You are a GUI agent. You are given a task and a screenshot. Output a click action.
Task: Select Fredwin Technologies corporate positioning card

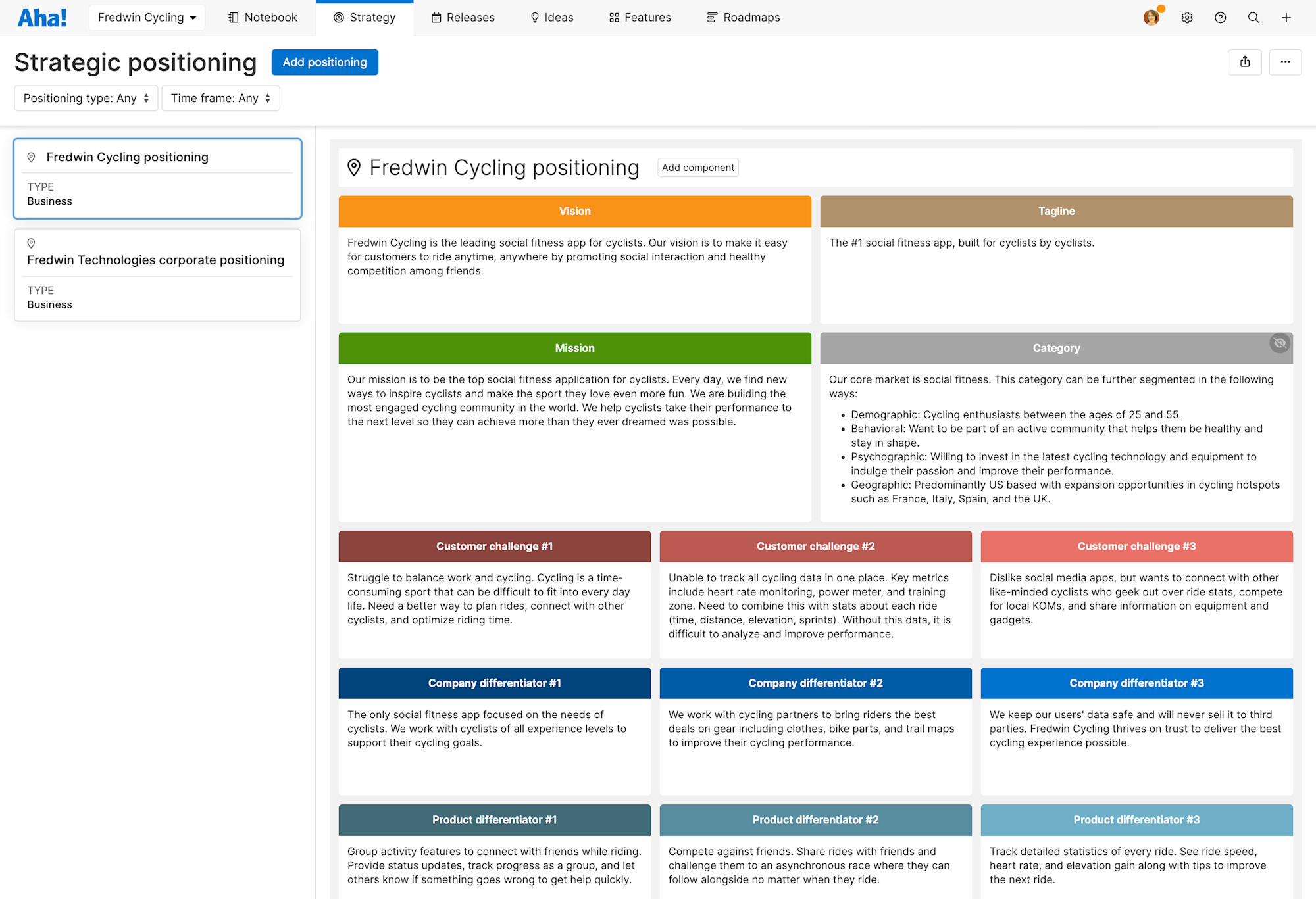pos(157,275)
